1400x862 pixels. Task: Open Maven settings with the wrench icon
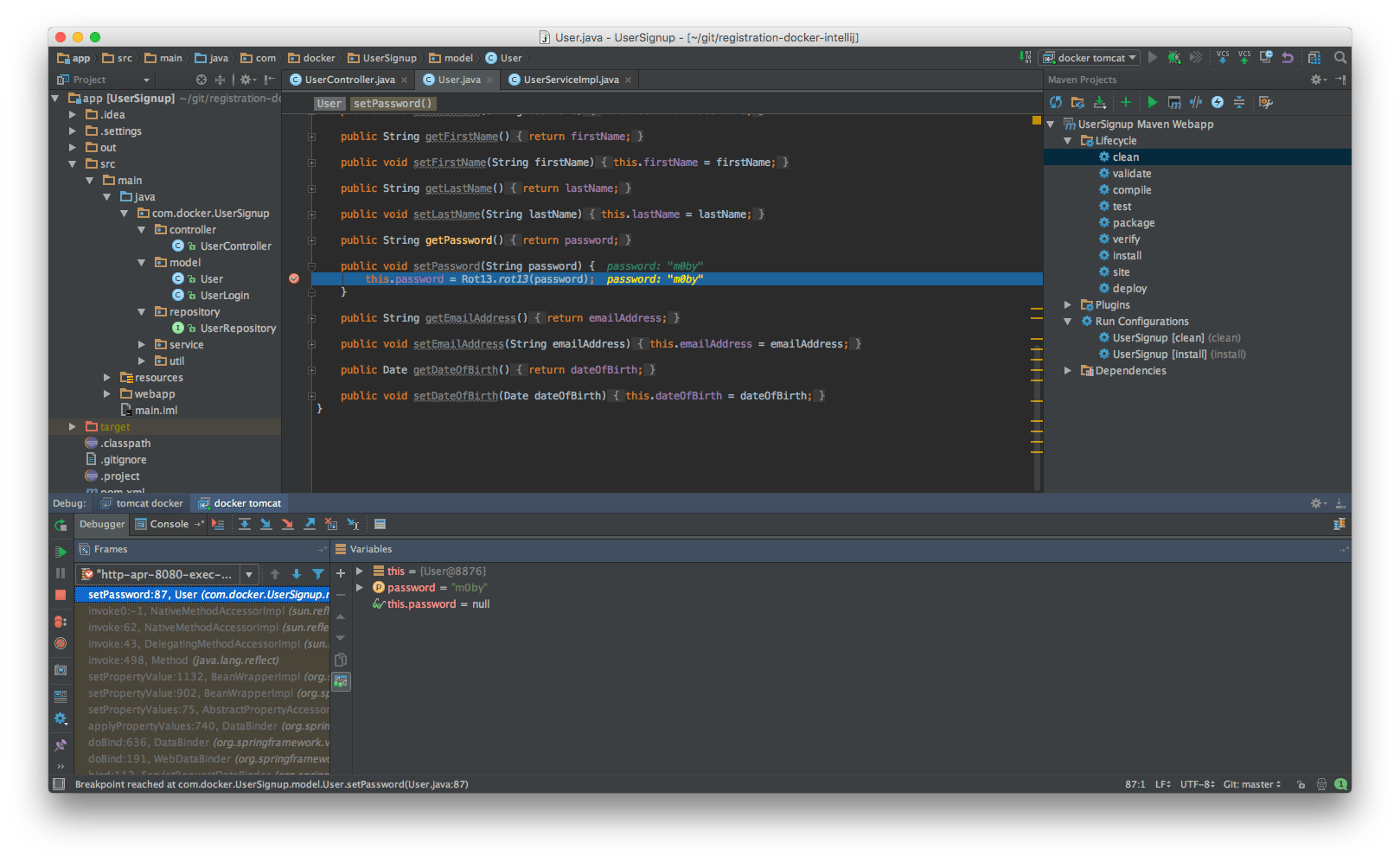(1266, 102)
